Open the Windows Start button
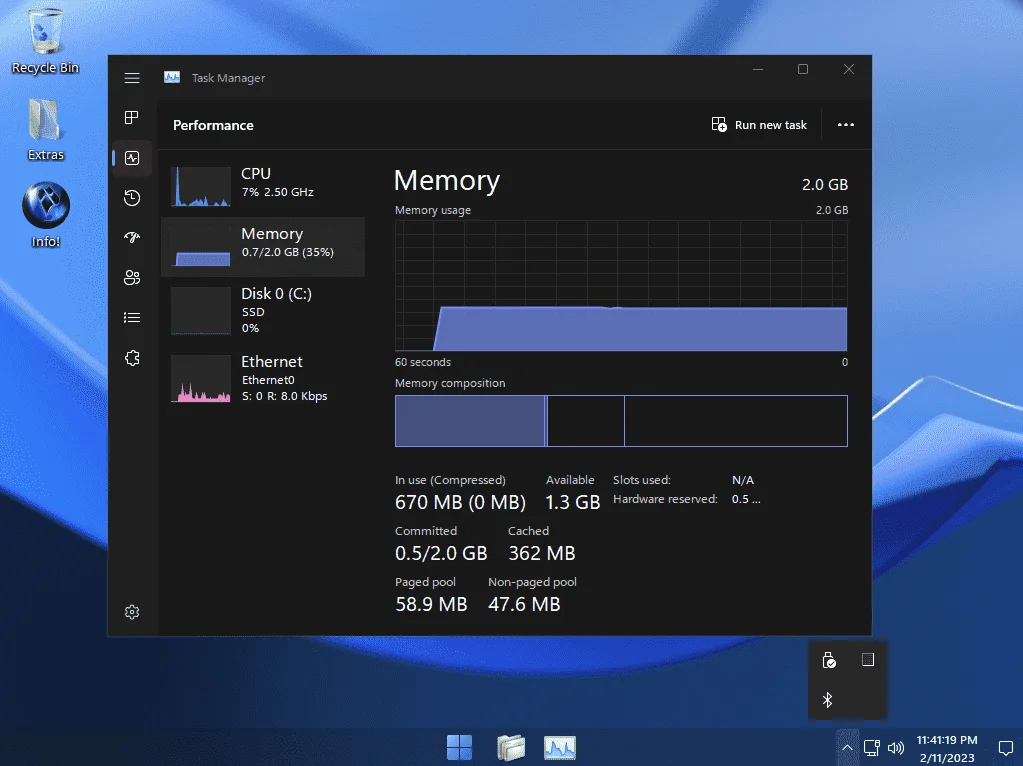The image size is (1023, 766). [459, 748]
